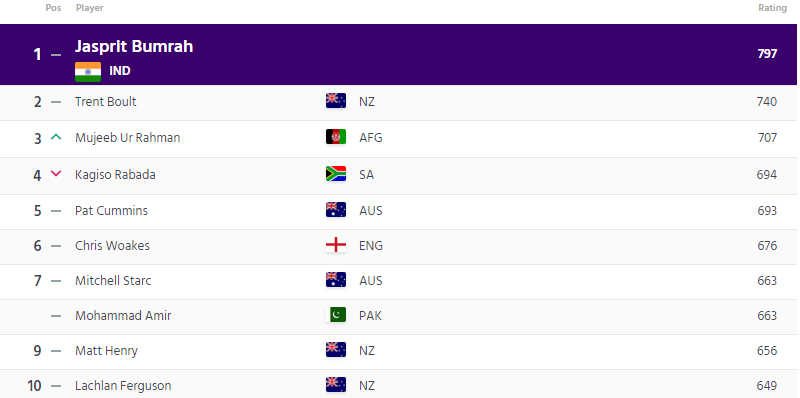
Task: Click the AUS country code beside Mitchell Starc
Action: point(370,281)
